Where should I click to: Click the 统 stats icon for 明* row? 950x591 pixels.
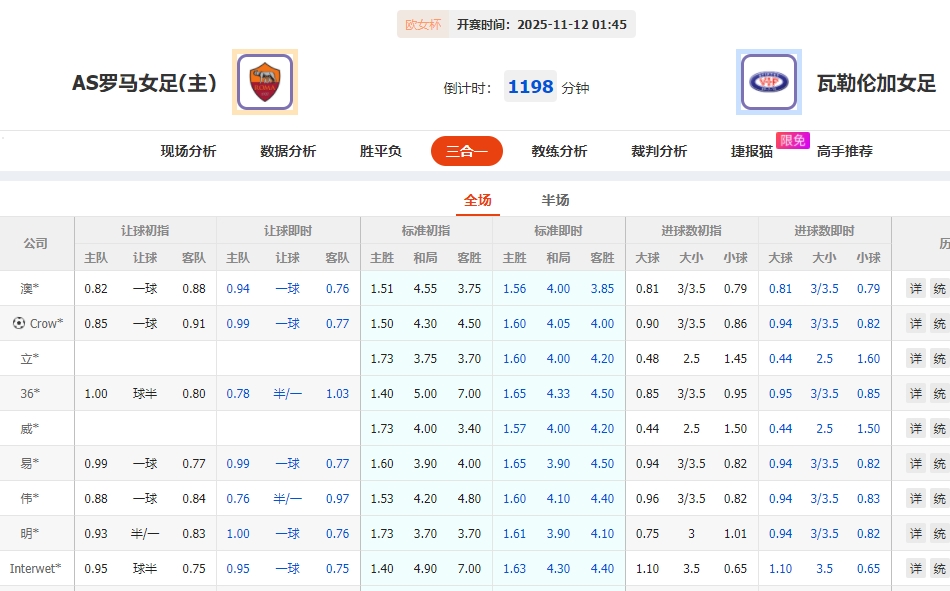[x=941, y=533]
